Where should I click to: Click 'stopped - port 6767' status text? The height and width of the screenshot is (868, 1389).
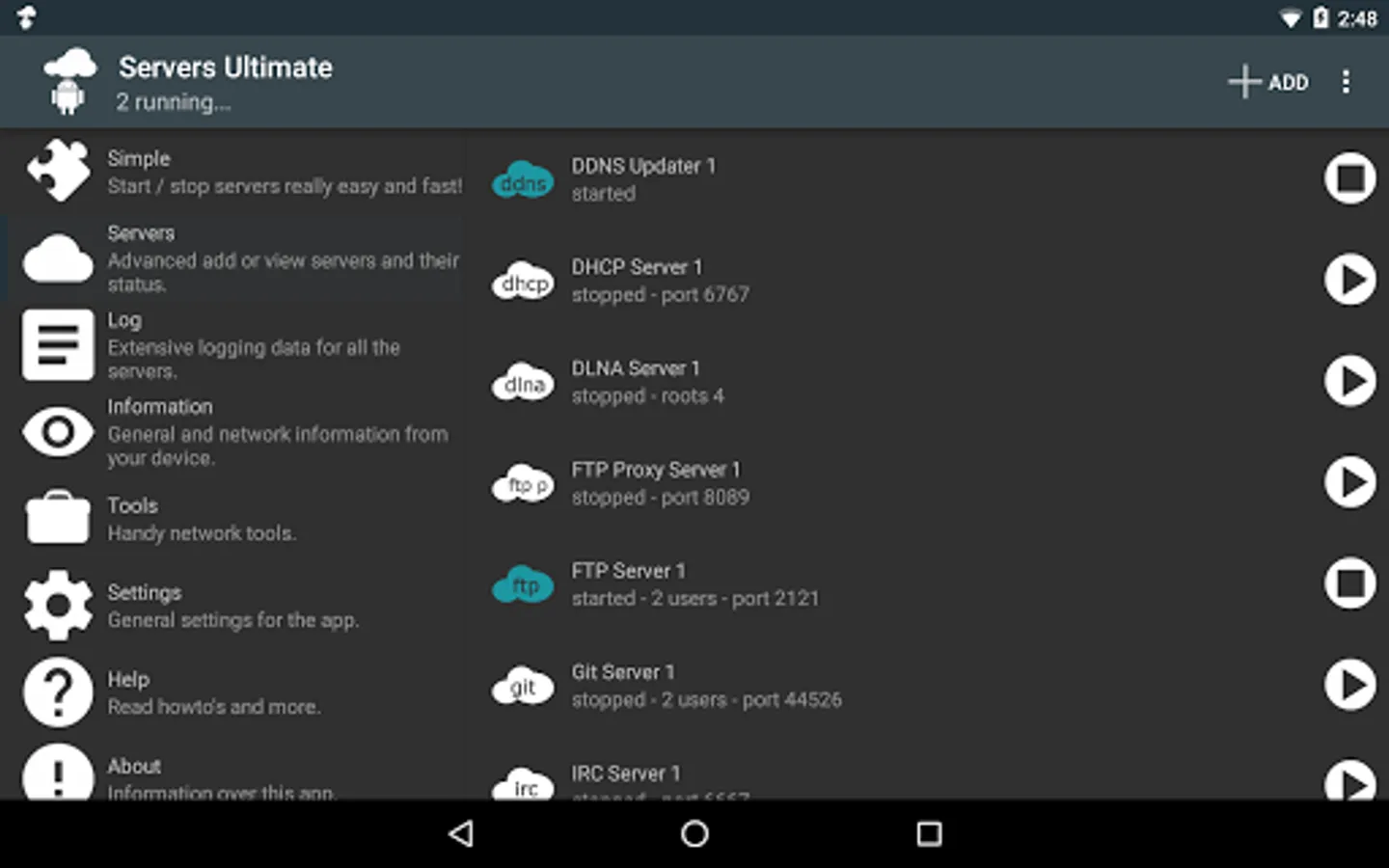[x=661, y=294]
